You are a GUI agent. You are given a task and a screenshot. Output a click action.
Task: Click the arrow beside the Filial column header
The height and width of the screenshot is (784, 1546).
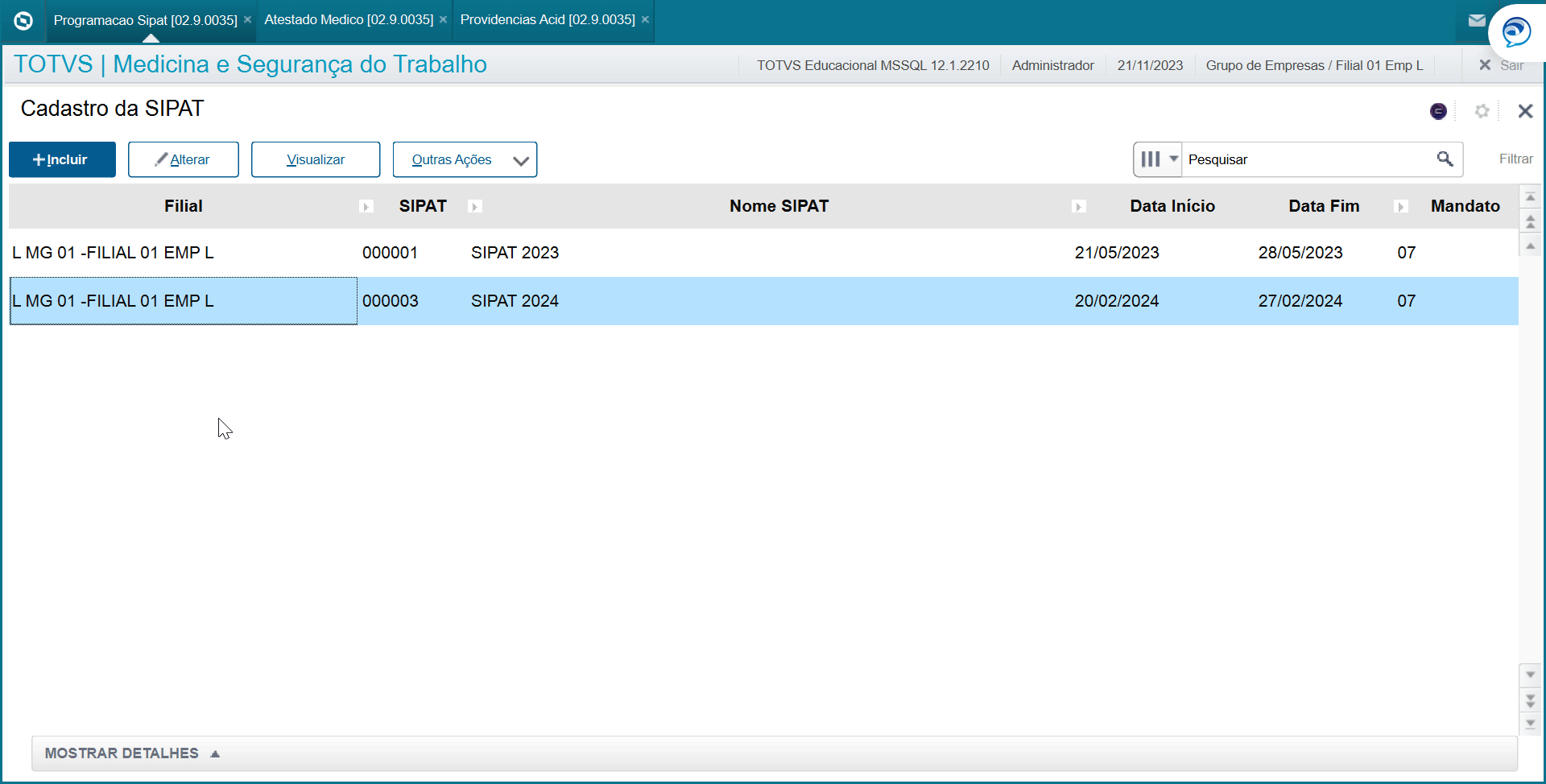click(x=366, y=207)
